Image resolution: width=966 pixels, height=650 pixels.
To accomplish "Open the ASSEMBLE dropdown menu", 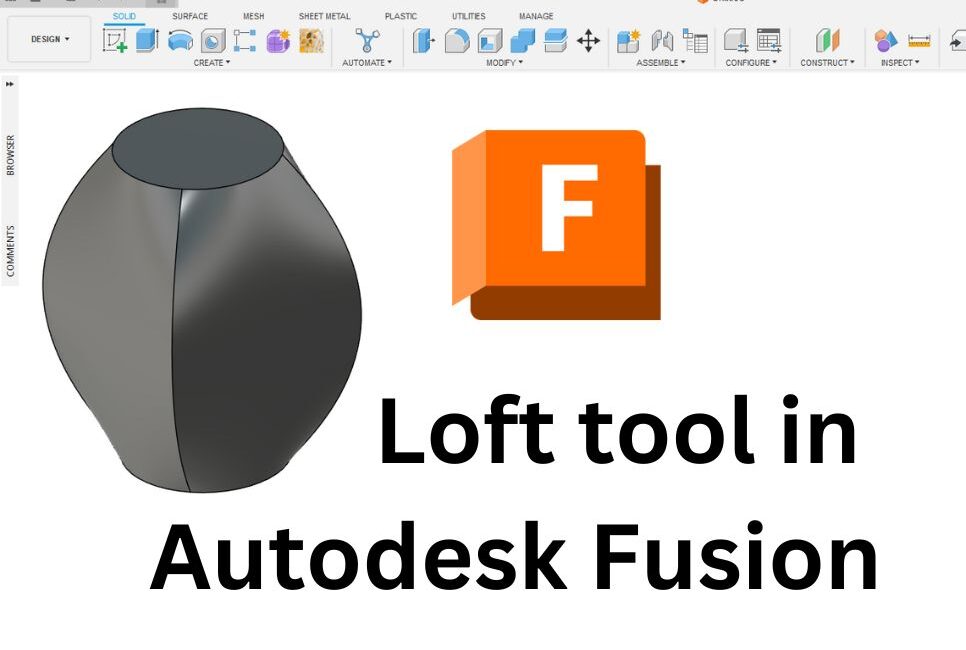I will 660,63.
